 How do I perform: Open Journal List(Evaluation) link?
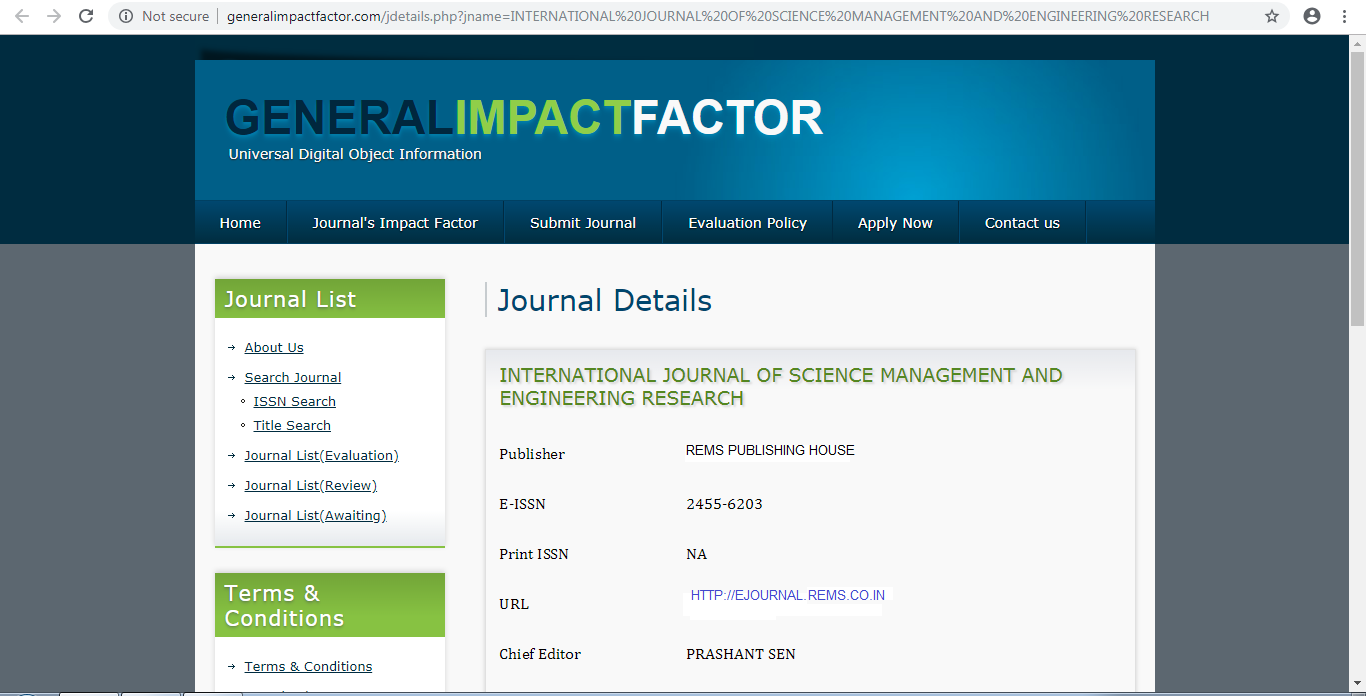point(321,455)
